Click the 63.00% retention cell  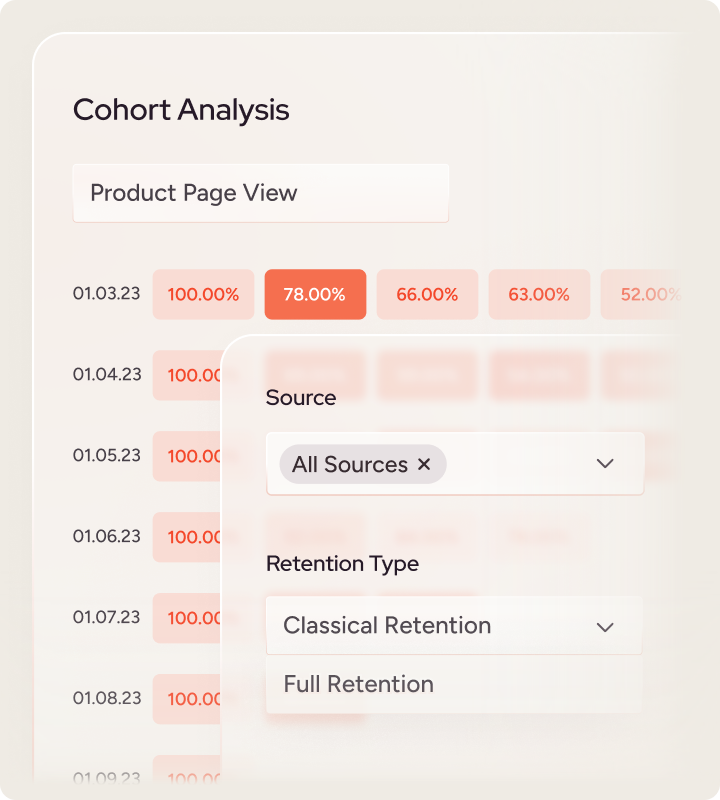tap(539, 294)
